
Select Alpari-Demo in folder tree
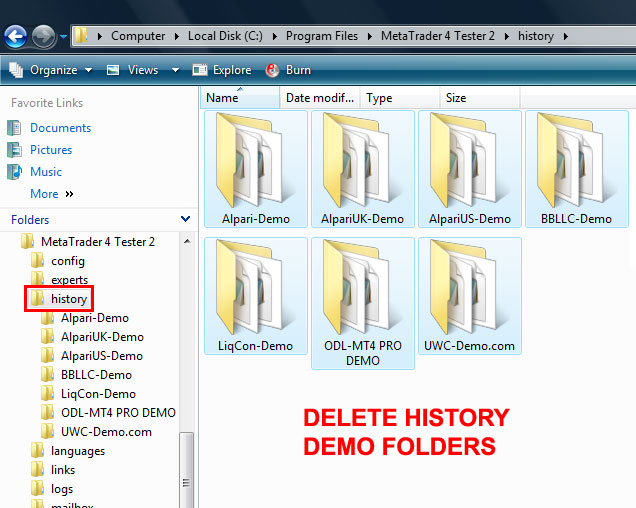[x=95, y=318]
